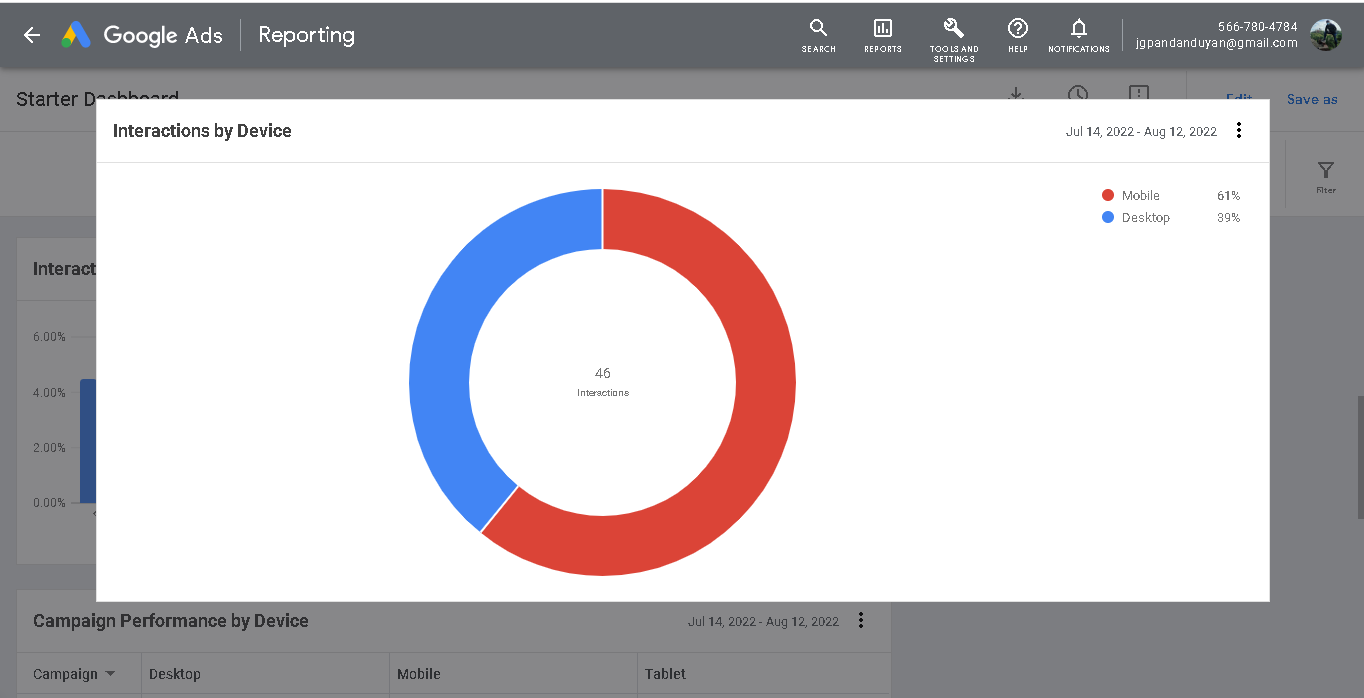Screen dimensions: 1364x698
Task: Click the dashboard feedback icon
Action: click(1138, 93)
